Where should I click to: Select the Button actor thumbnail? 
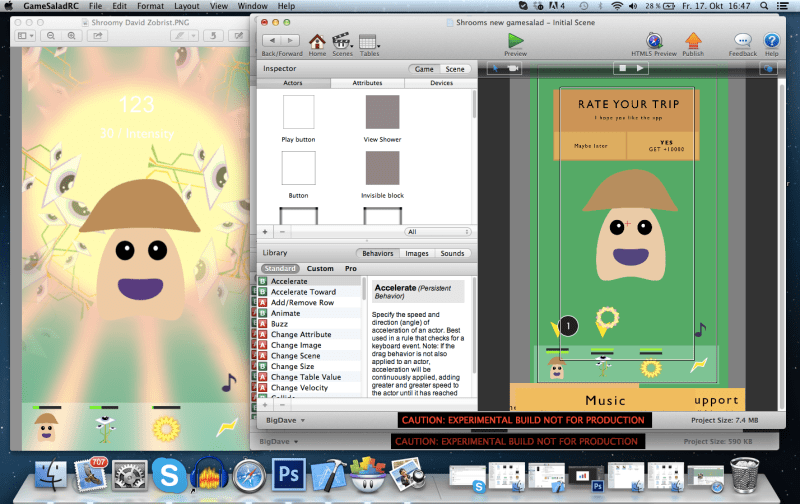pyautogui.click(x=298, y=168)
